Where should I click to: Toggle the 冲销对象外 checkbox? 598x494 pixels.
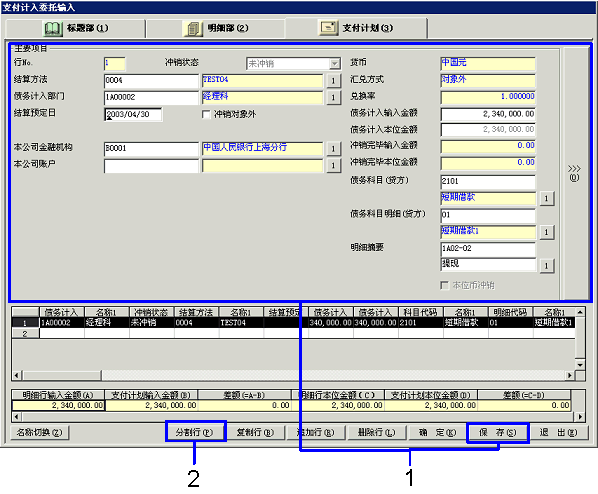click(206, 114)
